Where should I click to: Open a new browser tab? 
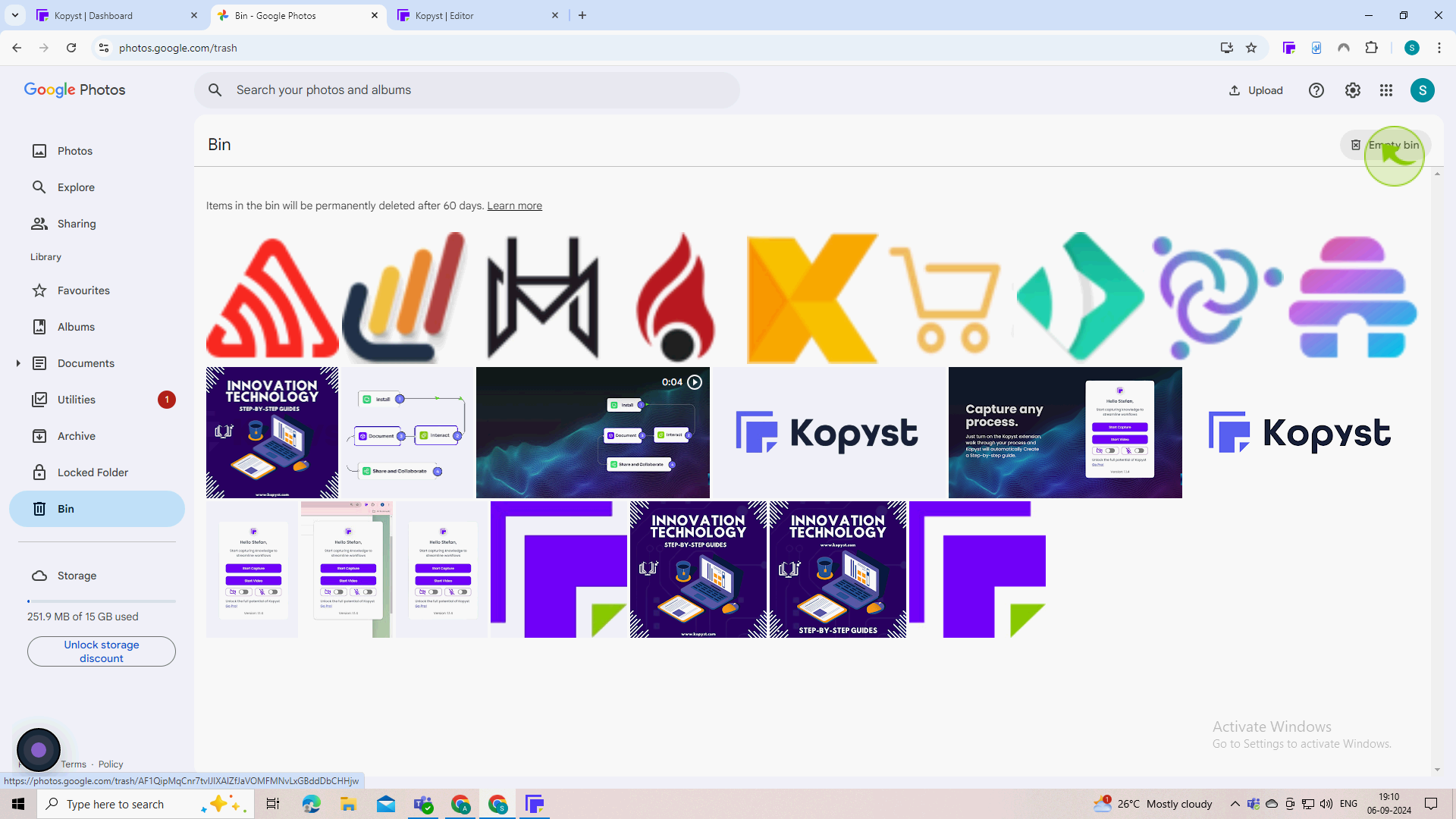click(x=582, y=15)
